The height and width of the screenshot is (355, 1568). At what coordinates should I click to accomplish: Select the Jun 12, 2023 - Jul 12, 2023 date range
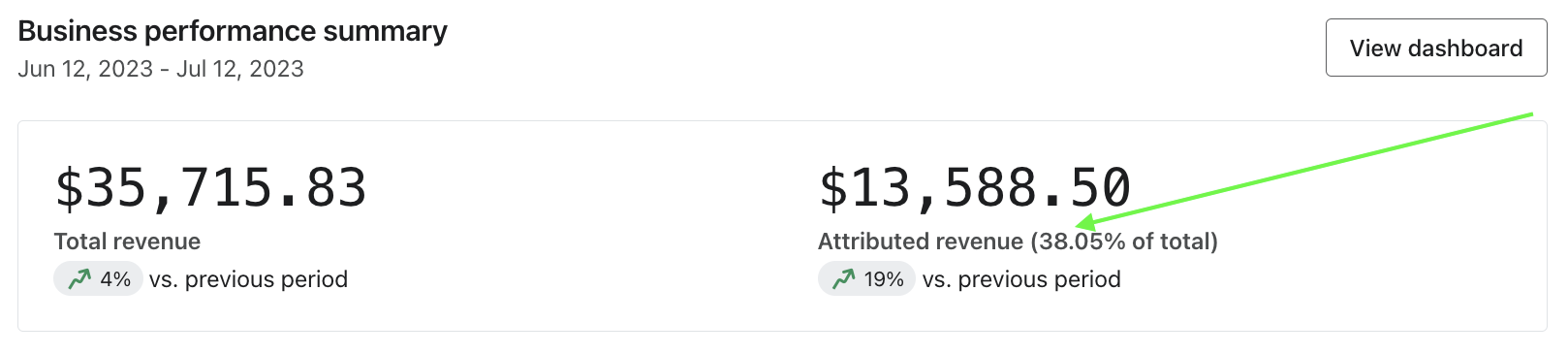click(x=161, y=69)
